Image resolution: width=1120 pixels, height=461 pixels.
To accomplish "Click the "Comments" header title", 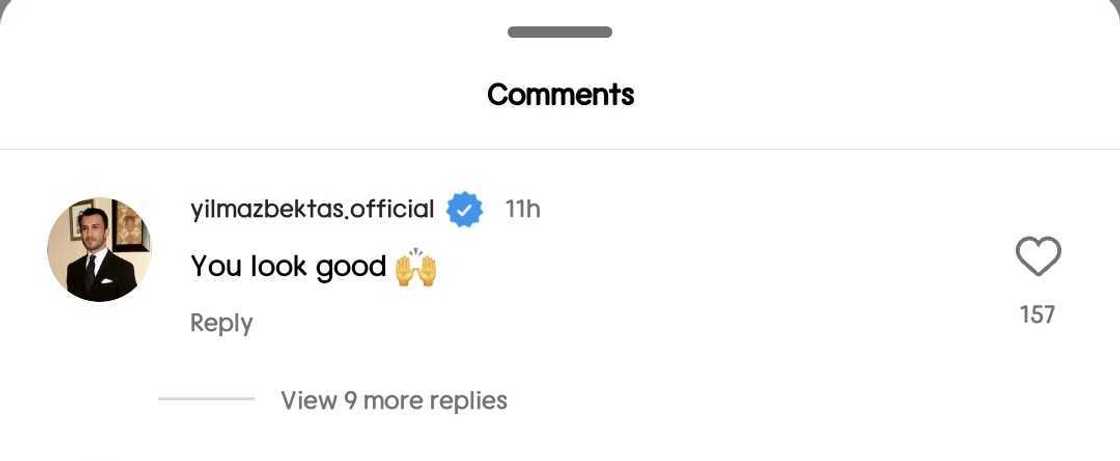I will [x=560, y=94].
